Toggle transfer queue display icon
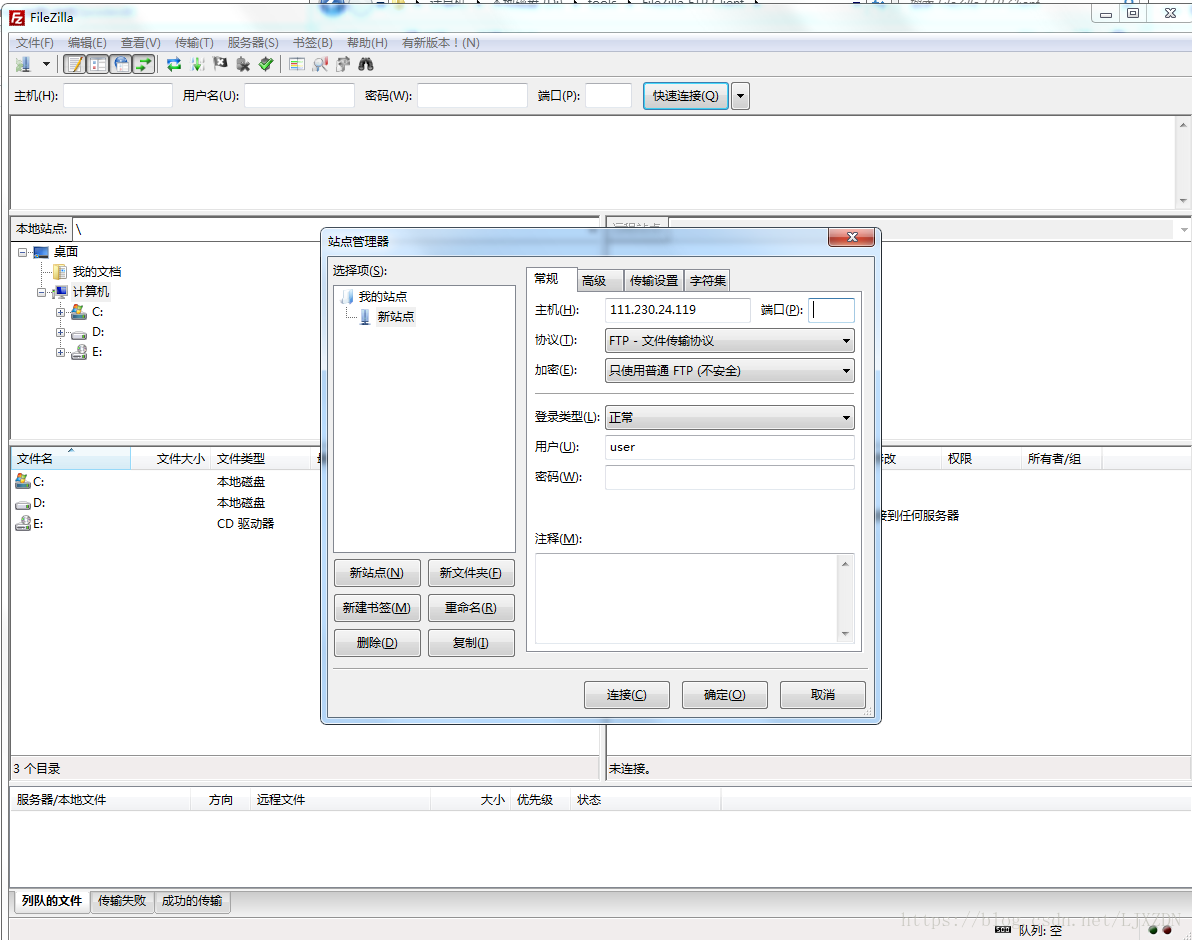The width and height of the screenshot is (1192, 940). [143, 65]
